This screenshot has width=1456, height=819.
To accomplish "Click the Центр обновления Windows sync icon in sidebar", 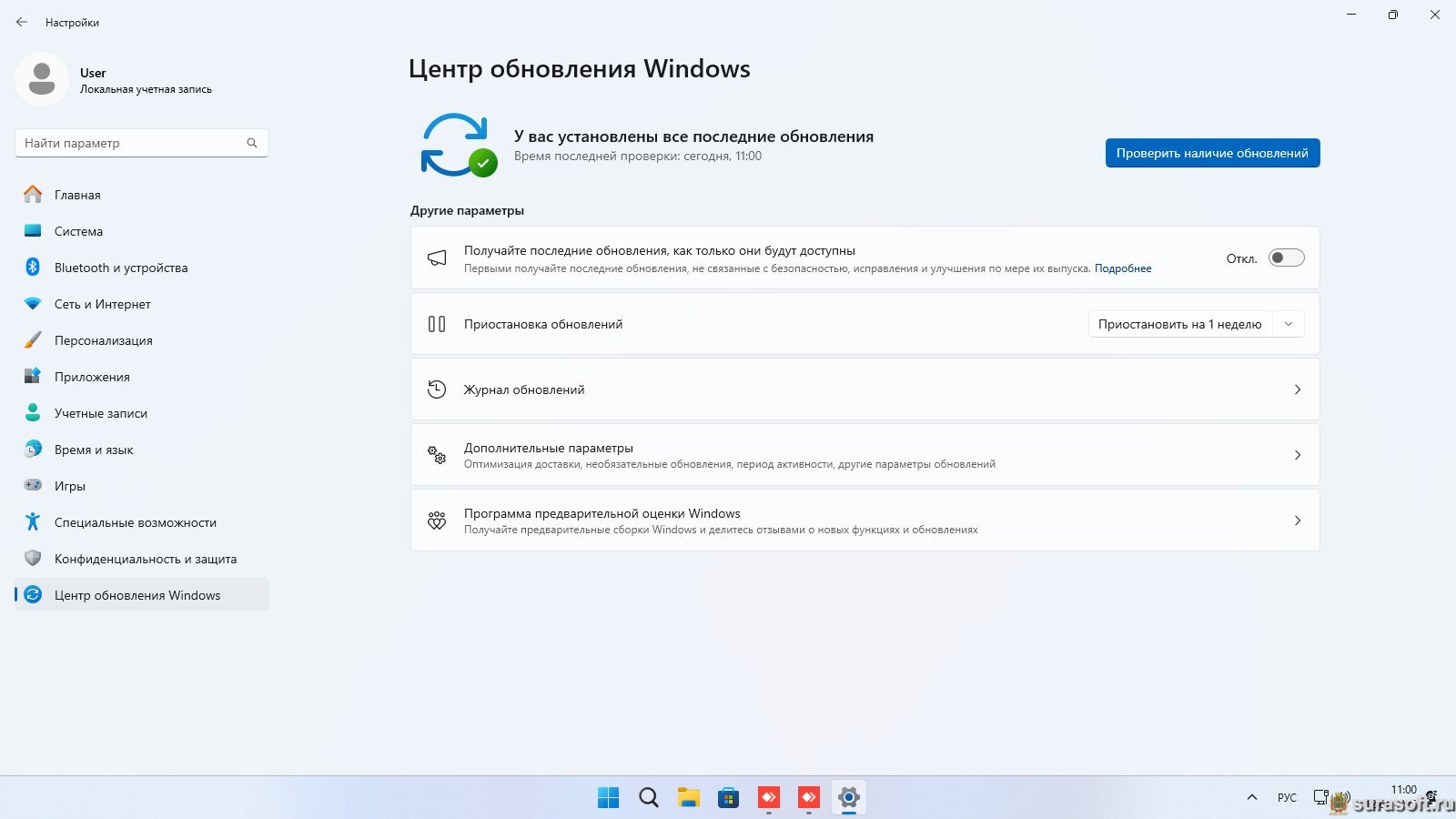I will (33, 595).
